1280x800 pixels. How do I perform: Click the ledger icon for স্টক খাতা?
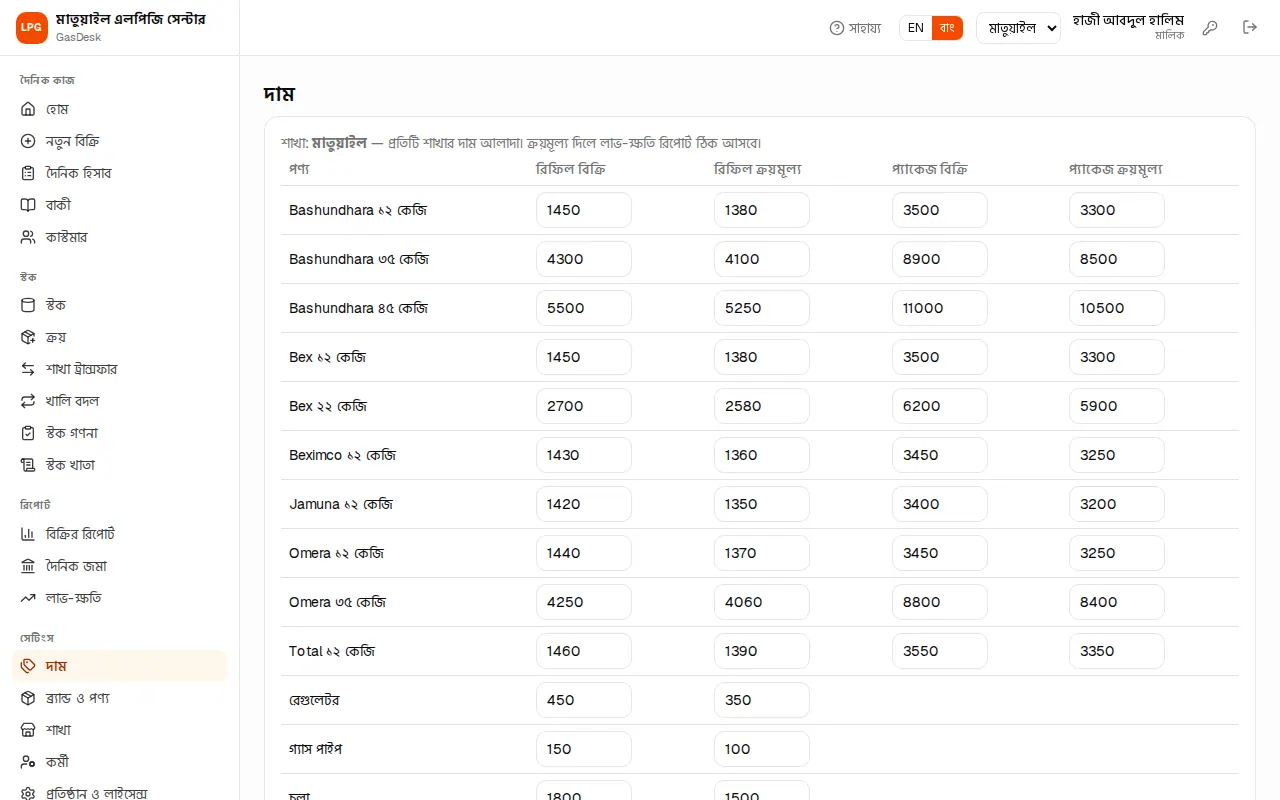coord(28,465)
